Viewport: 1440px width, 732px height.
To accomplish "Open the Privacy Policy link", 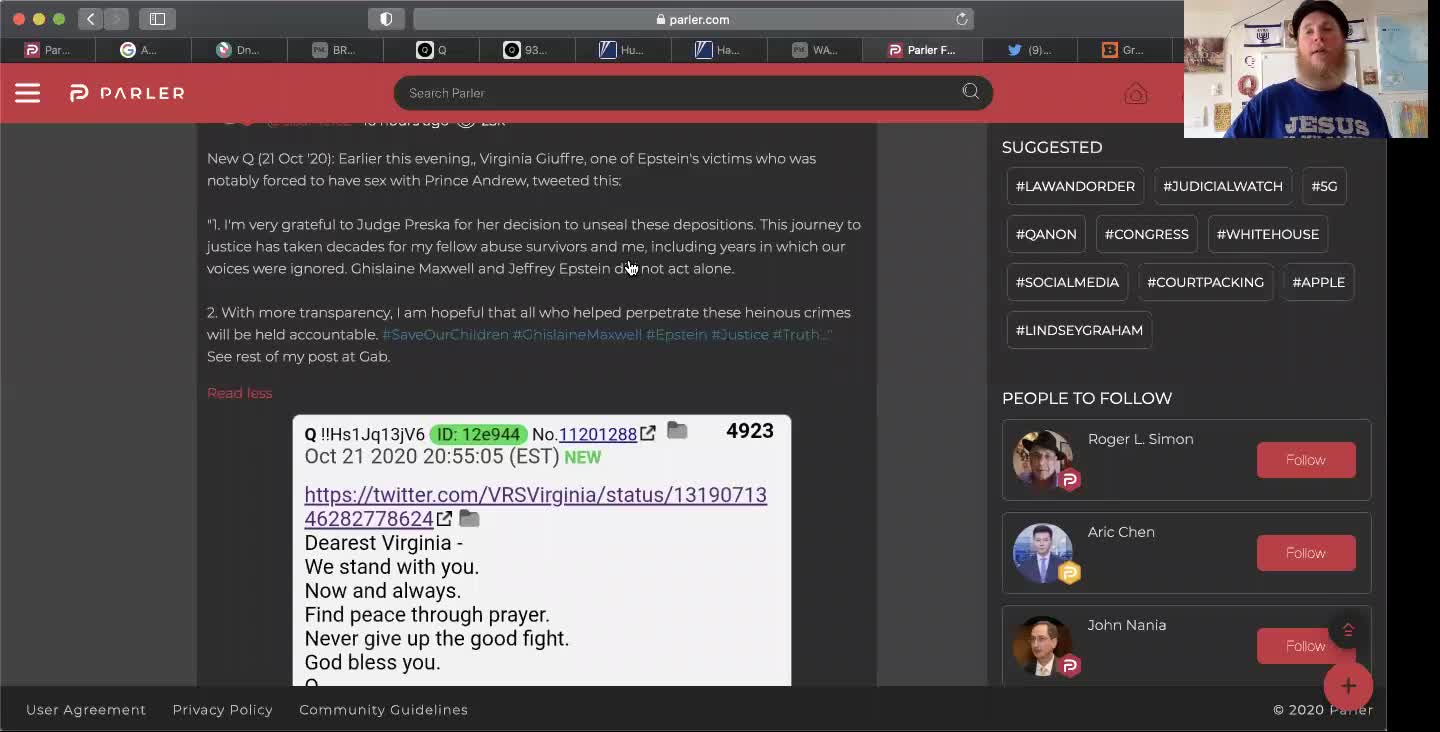I will (222, 709).
